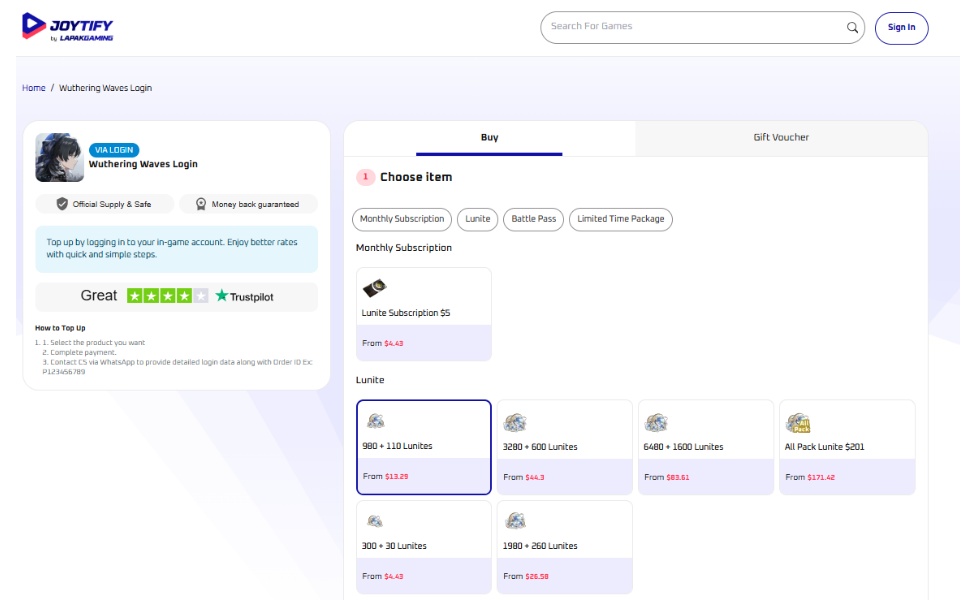The height and width of the screenshot is (600, 975).
Task: Pick the 1980 + 260 Lunites package
Action: [565, 547]
